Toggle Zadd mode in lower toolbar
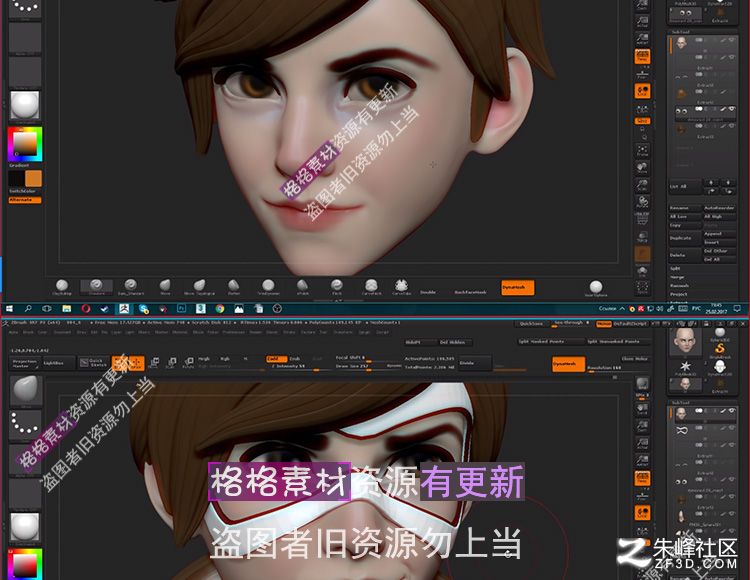The image size is (750, 580). 276,359
